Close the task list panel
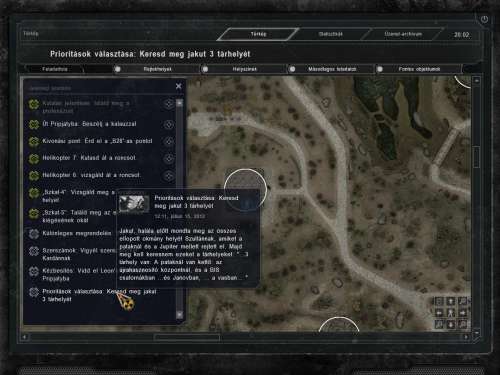Image resolution: width=500 pixels, height=375 pixels. [x=179, y=86]
